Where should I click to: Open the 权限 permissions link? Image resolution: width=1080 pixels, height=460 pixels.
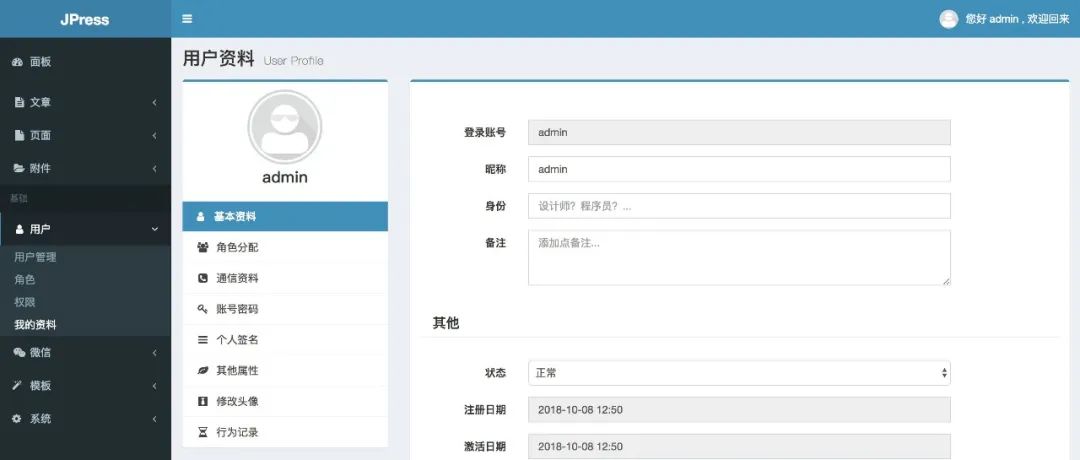click(x=24, y=302)
